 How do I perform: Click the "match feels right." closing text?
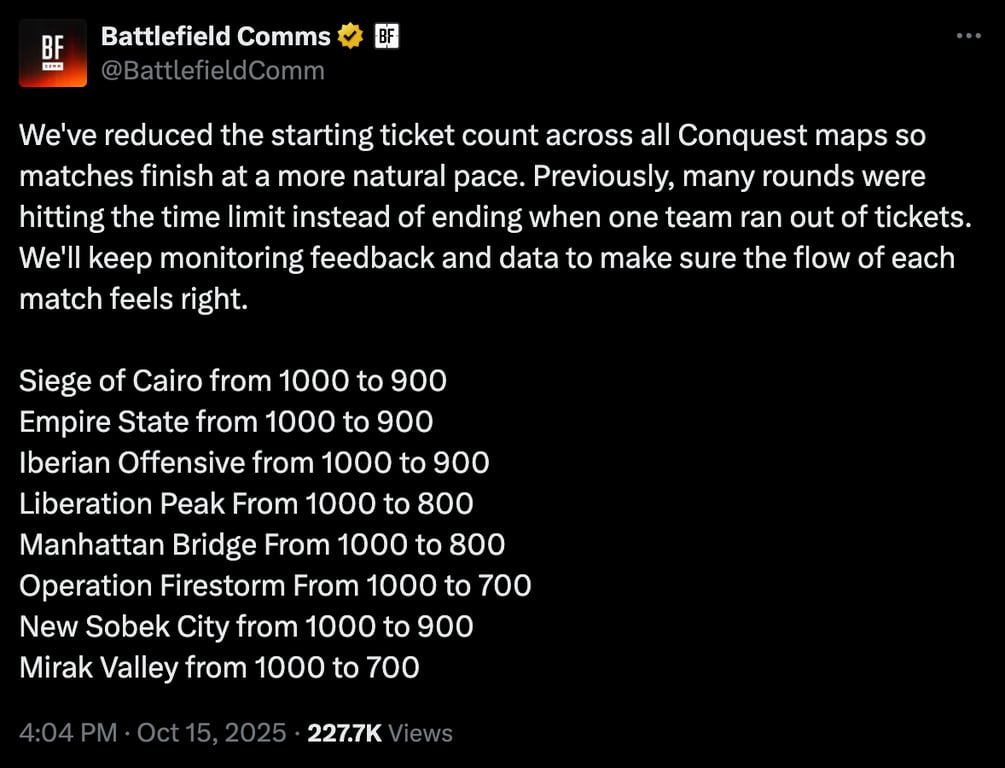[x=132, y=299]
